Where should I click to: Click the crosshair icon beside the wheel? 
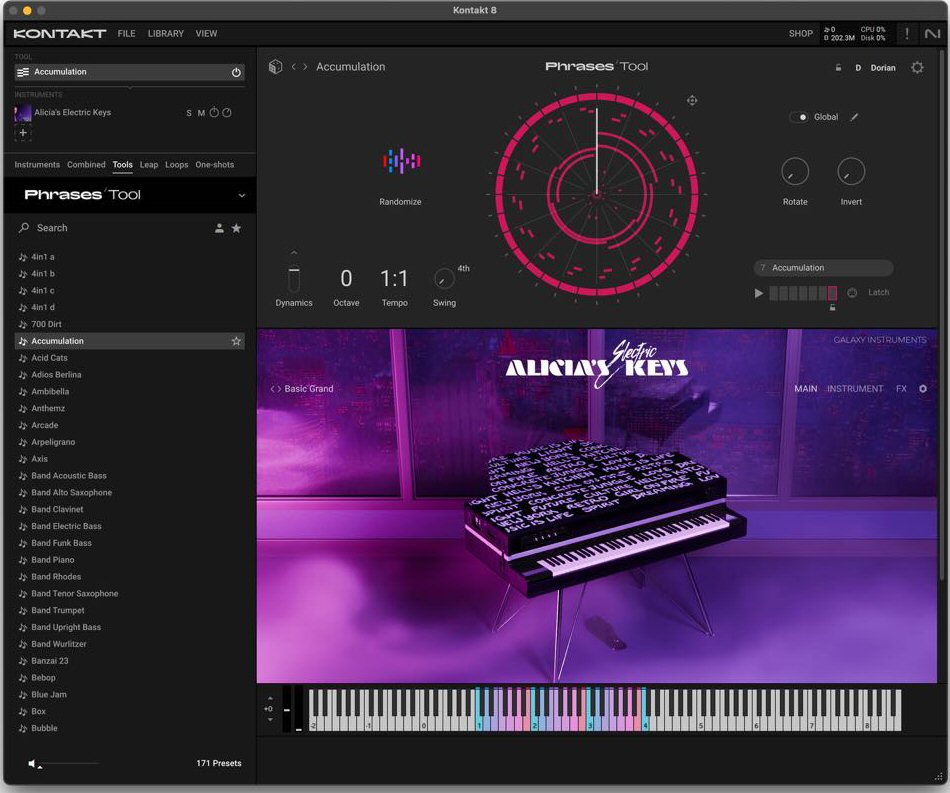tap(692, 101)
